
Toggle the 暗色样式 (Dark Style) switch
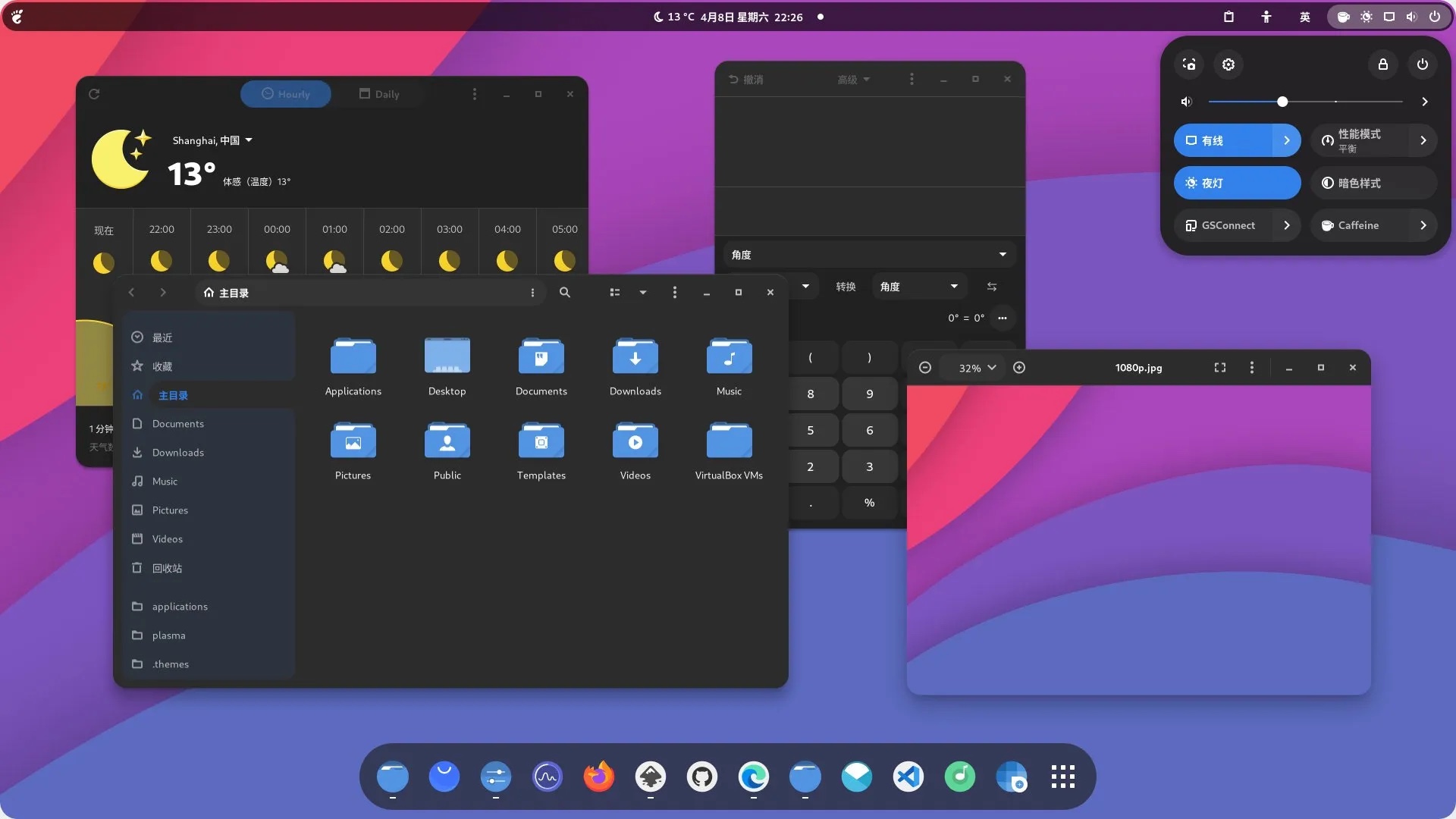[1371, 183]
